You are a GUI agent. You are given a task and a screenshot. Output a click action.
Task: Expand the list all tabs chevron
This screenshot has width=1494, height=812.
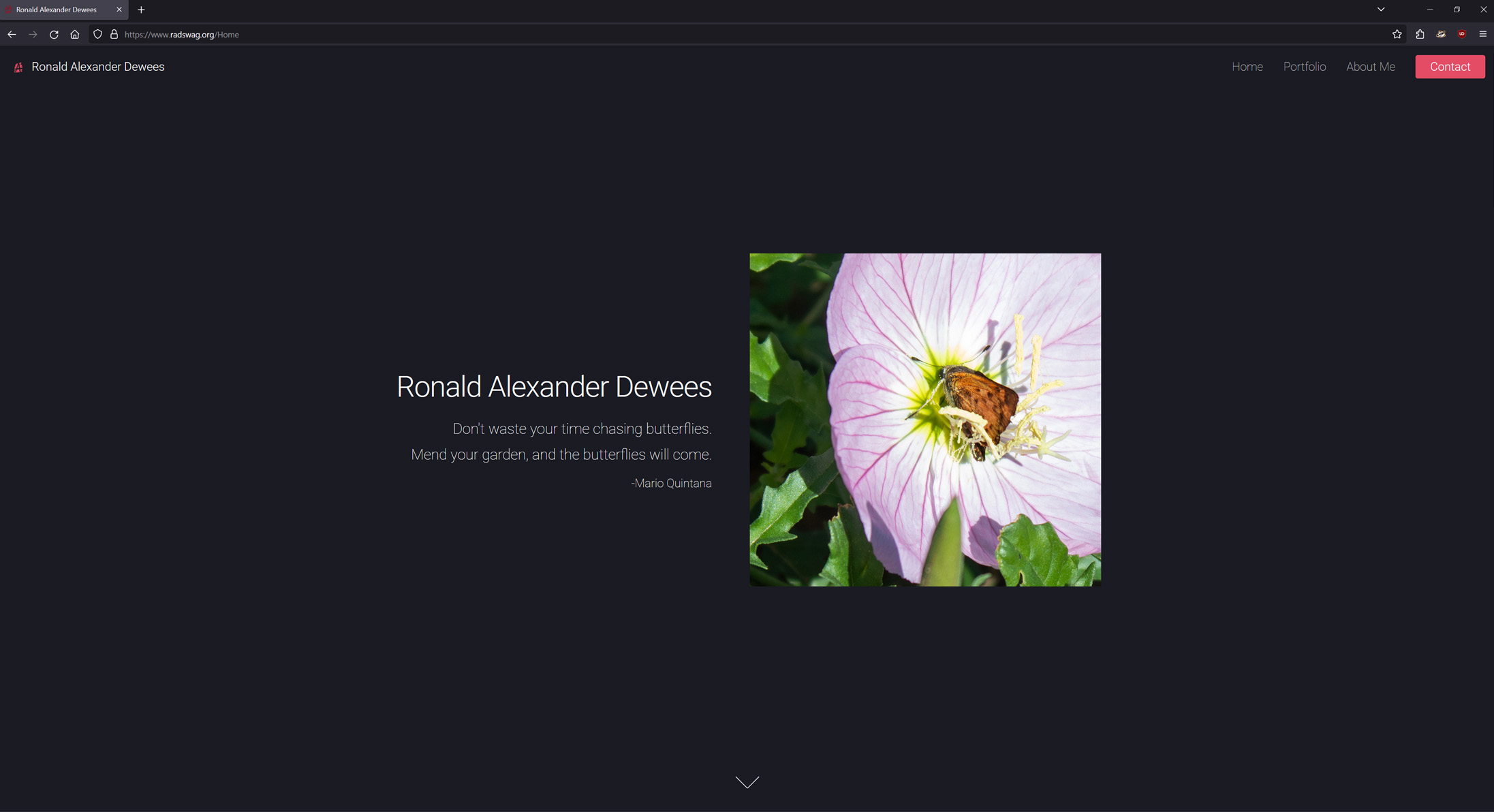pyautogui.click(x=1381, y=10)
